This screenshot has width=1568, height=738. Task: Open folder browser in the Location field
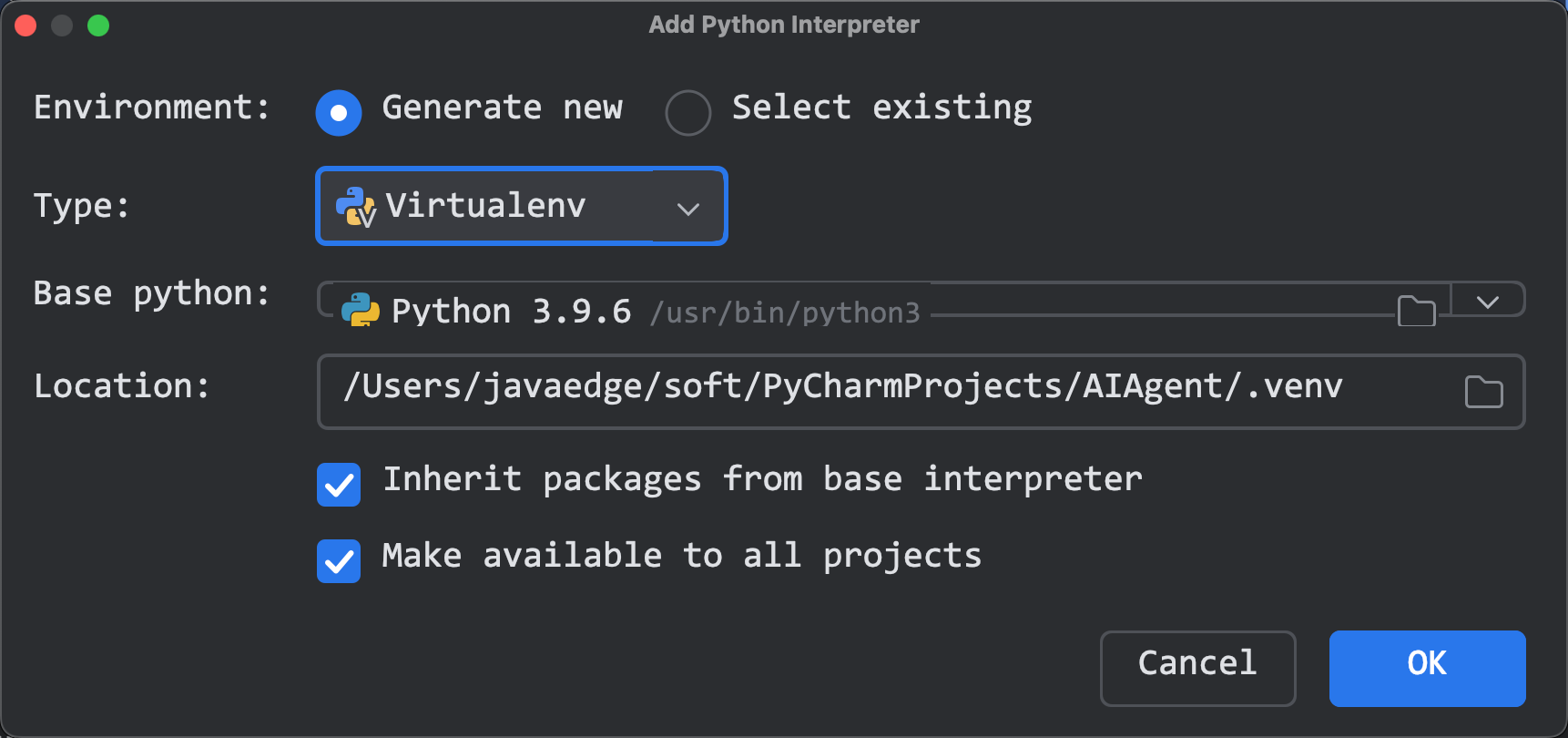[x=1483, y=392]
